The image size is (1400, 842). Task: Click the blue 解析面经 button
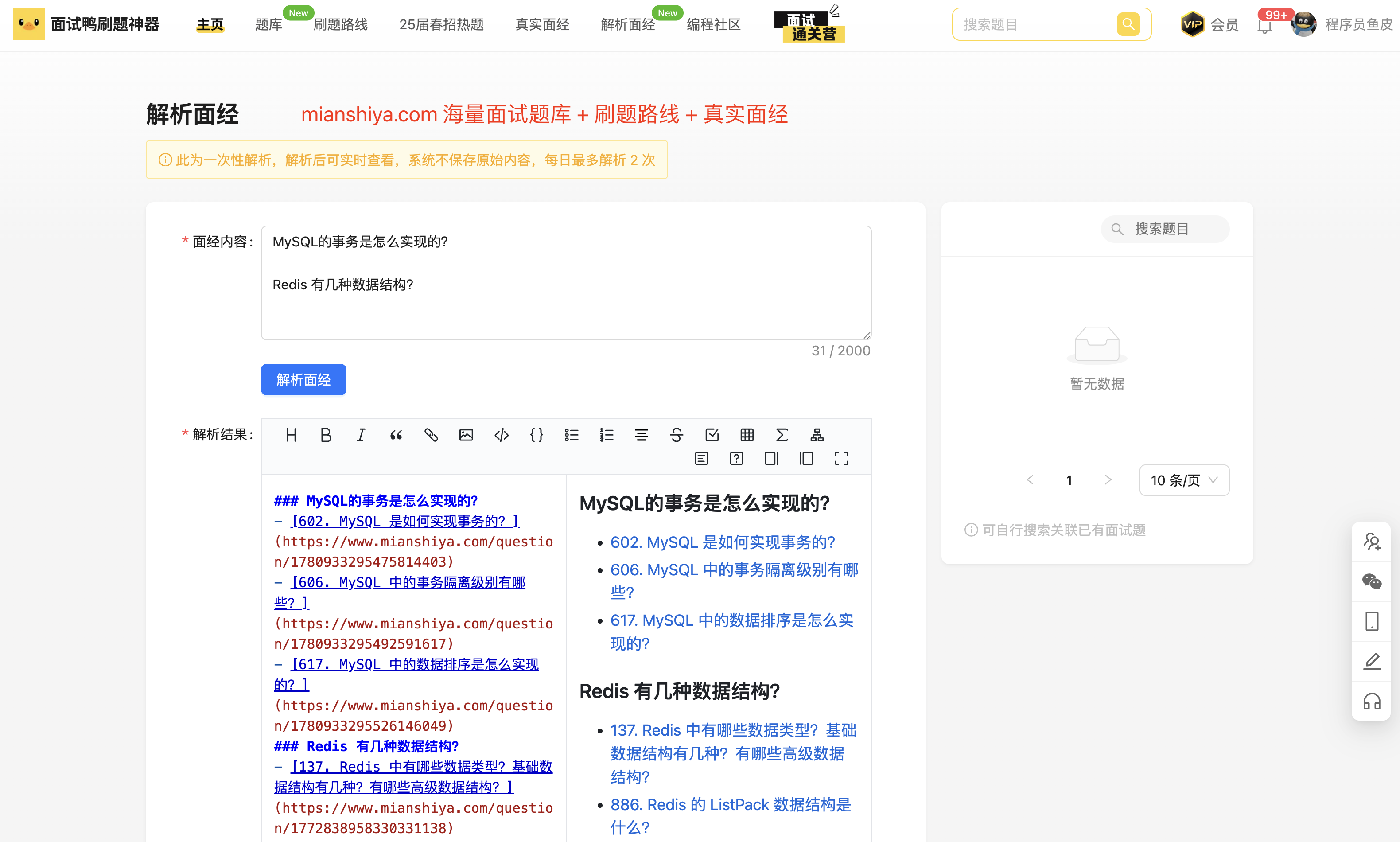[303, 380]
